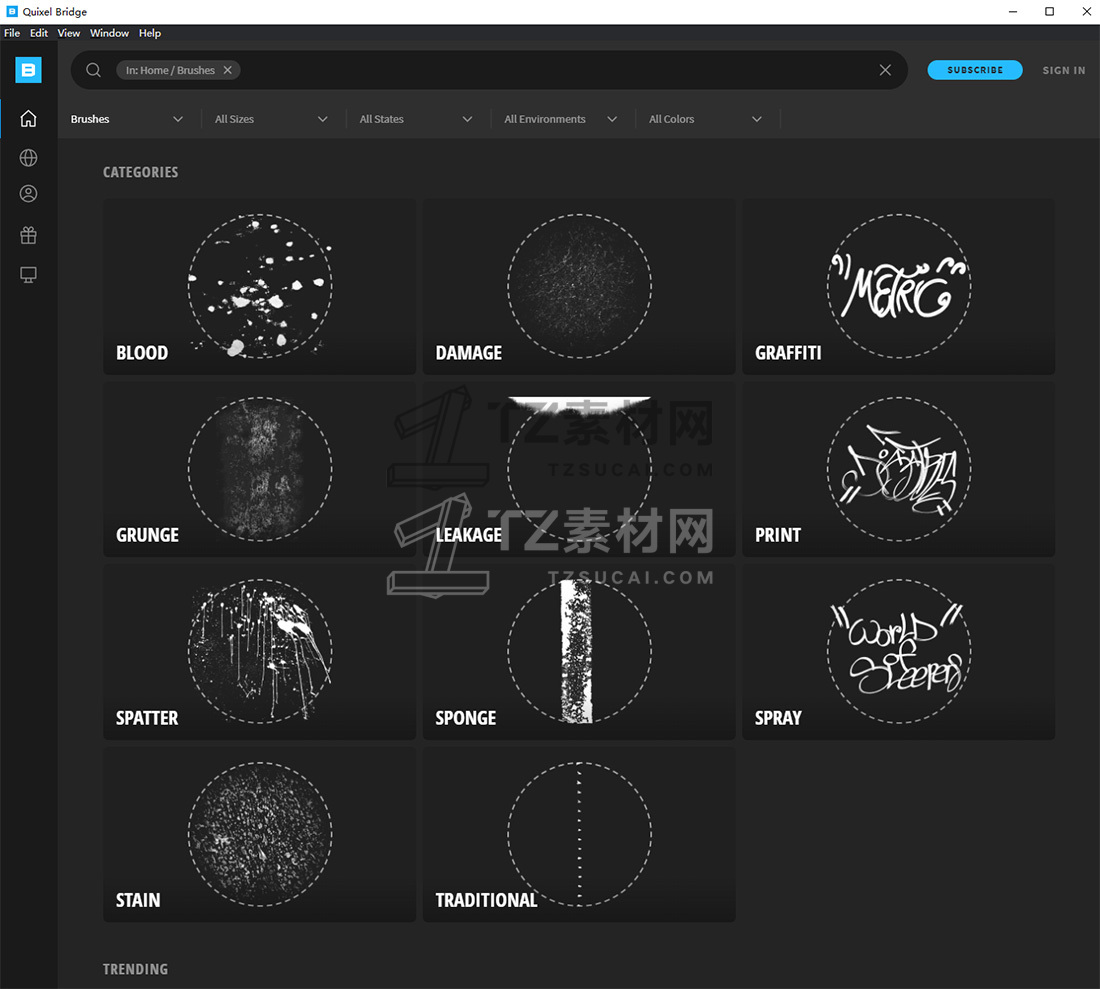Open the Stain brush category

coord(260,834)
